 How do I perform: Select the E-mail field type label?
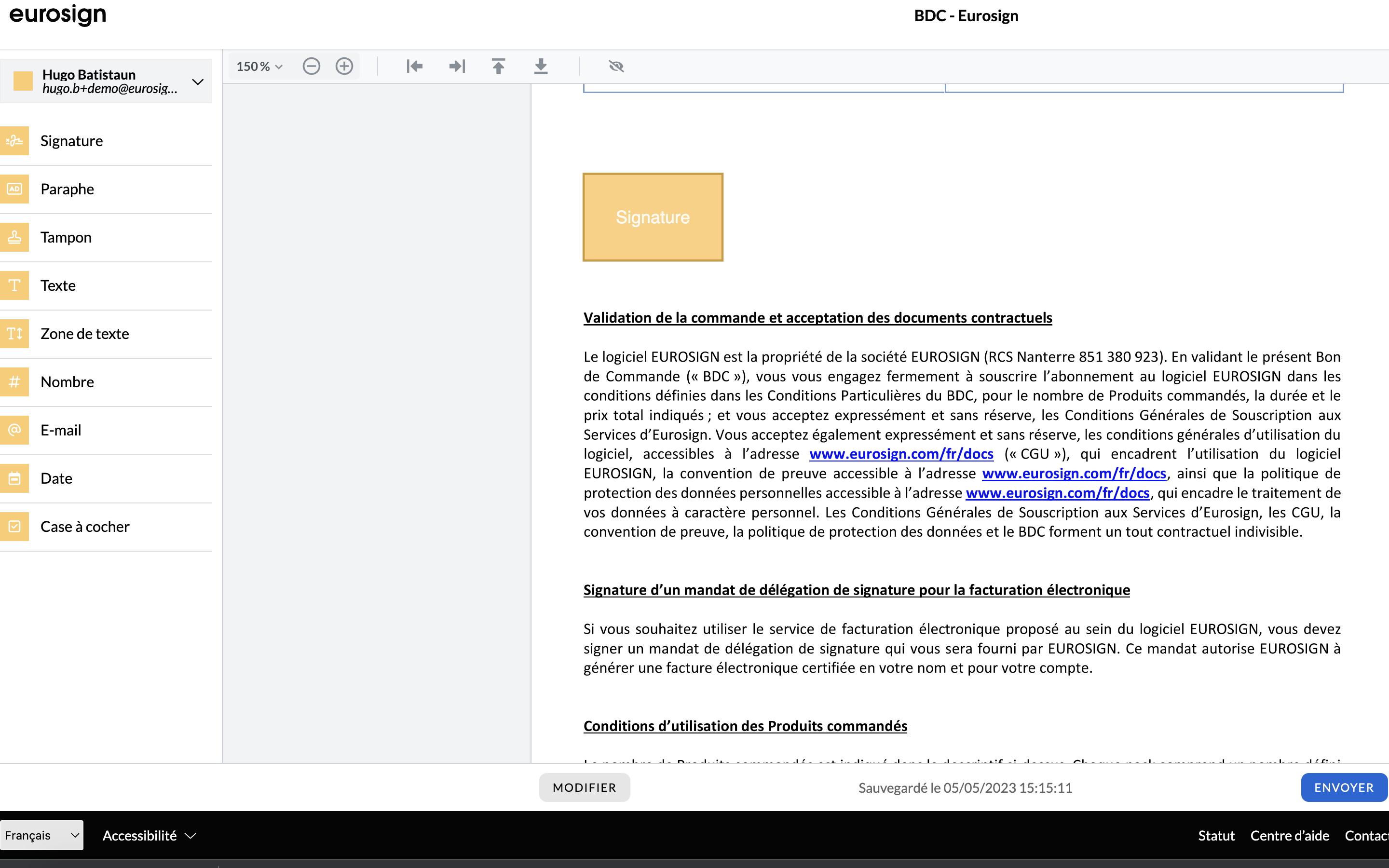[x=61, y=430]
